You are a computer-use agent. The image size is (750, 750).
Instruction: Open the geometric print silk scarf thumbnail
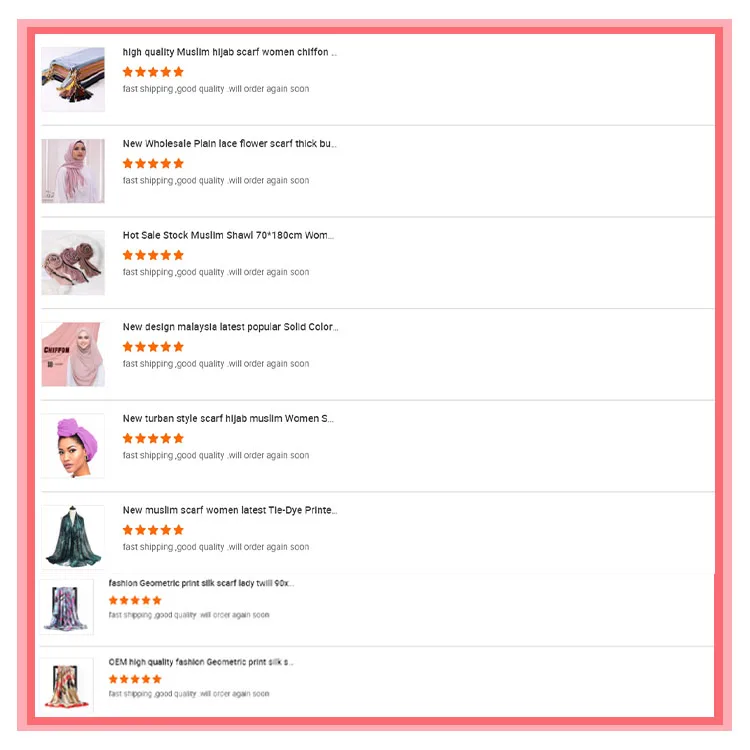tap(66, 607)
